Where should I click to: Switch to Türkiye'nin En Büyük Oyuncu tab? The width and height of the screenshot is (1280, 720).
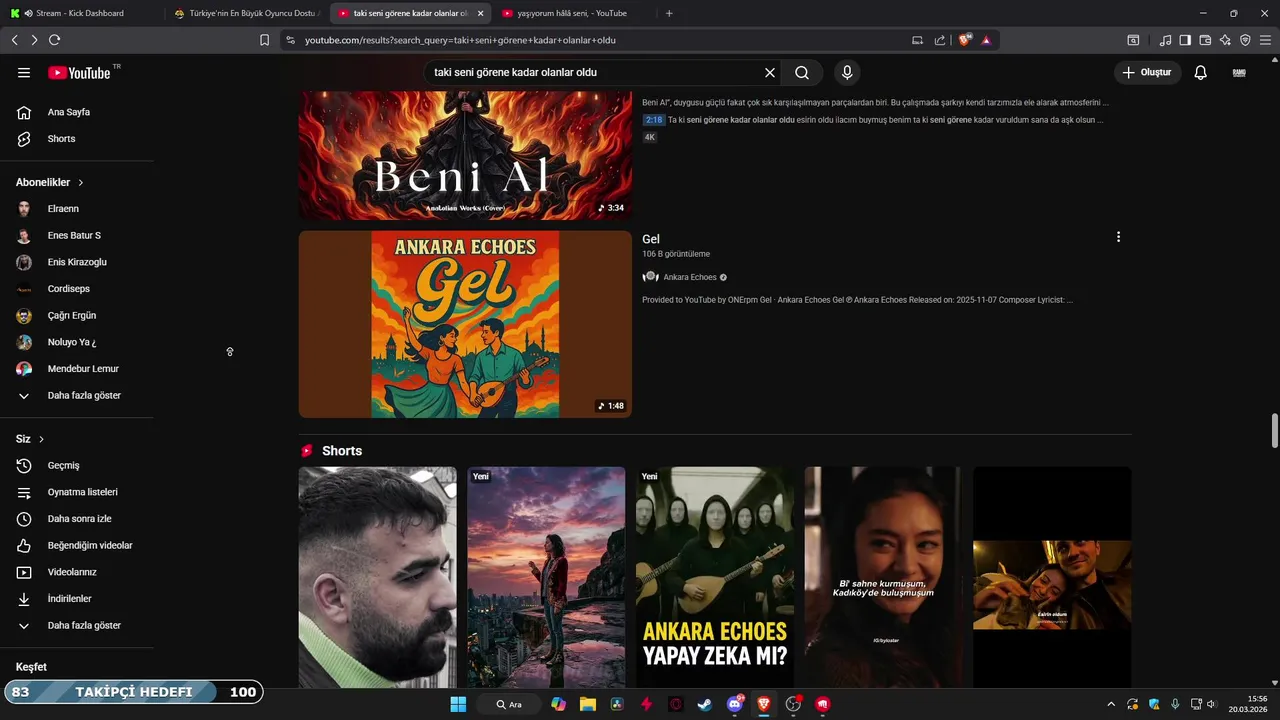click(x=245, y=13)
